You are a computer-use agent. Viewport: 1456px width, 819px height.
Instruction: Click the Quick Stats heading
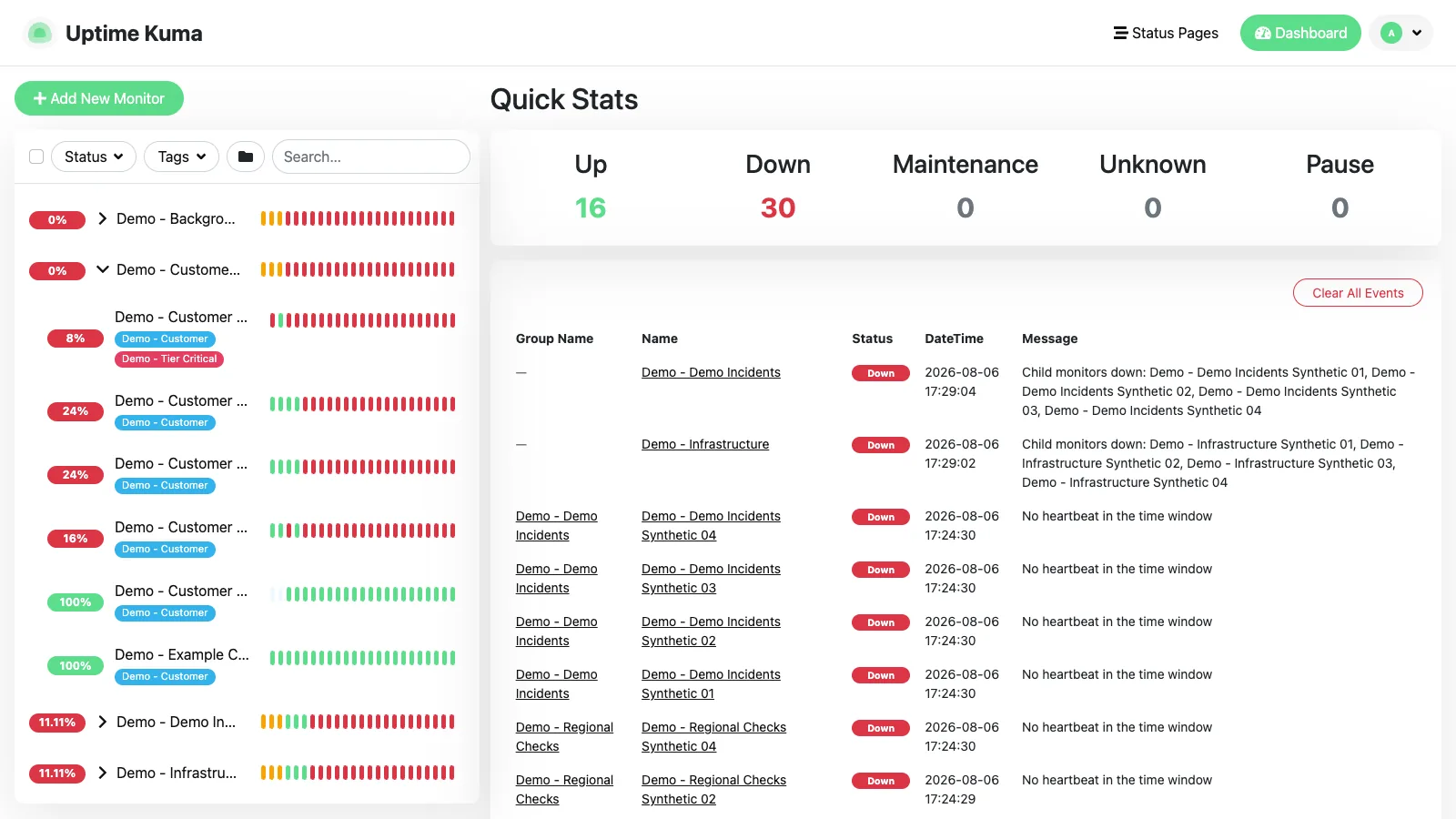pyautogui.click(x=564, y=99)
